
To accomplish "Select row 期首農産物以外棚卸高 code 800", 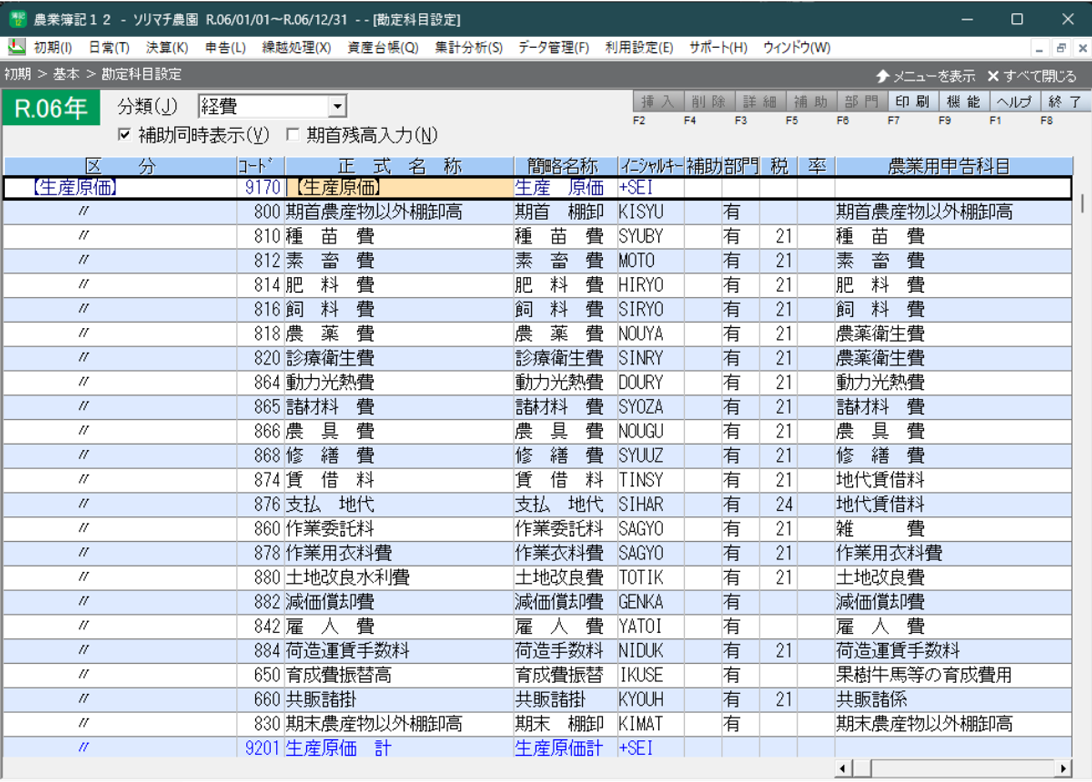I will tap(537, 212).
